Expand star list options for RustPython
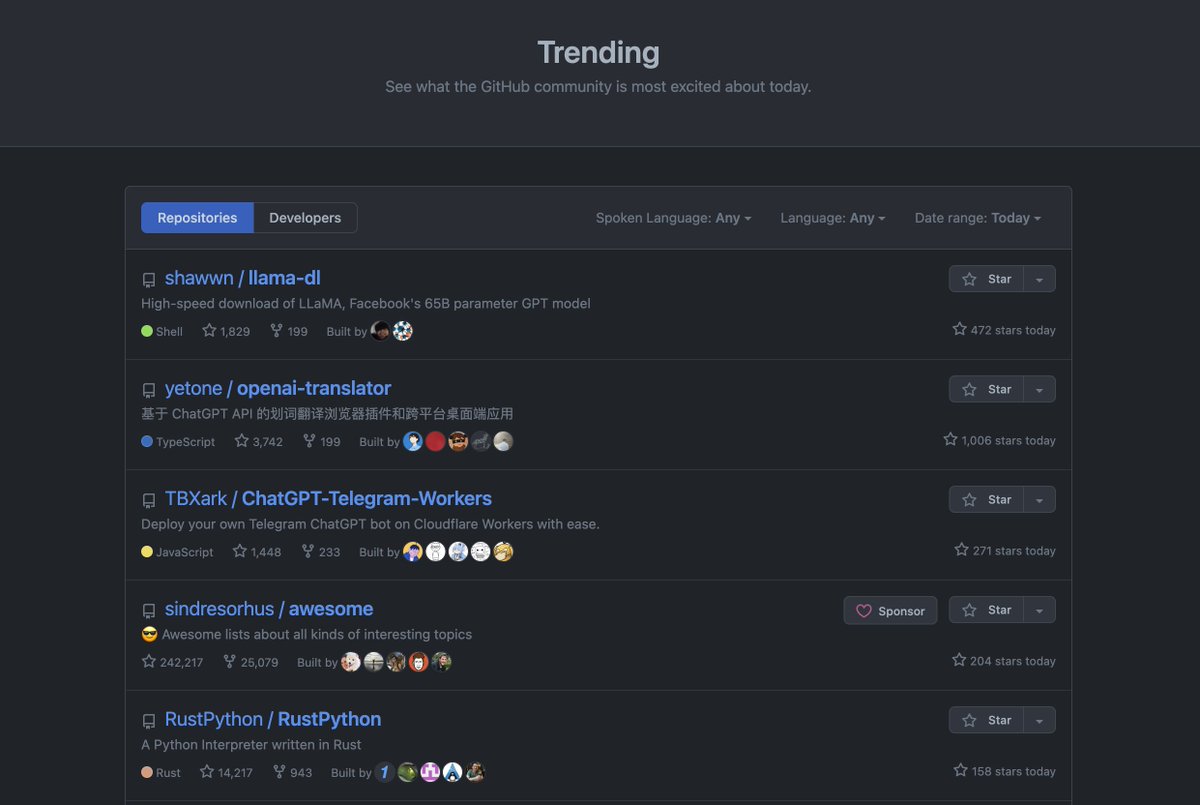 click(x=1040, y=720)
